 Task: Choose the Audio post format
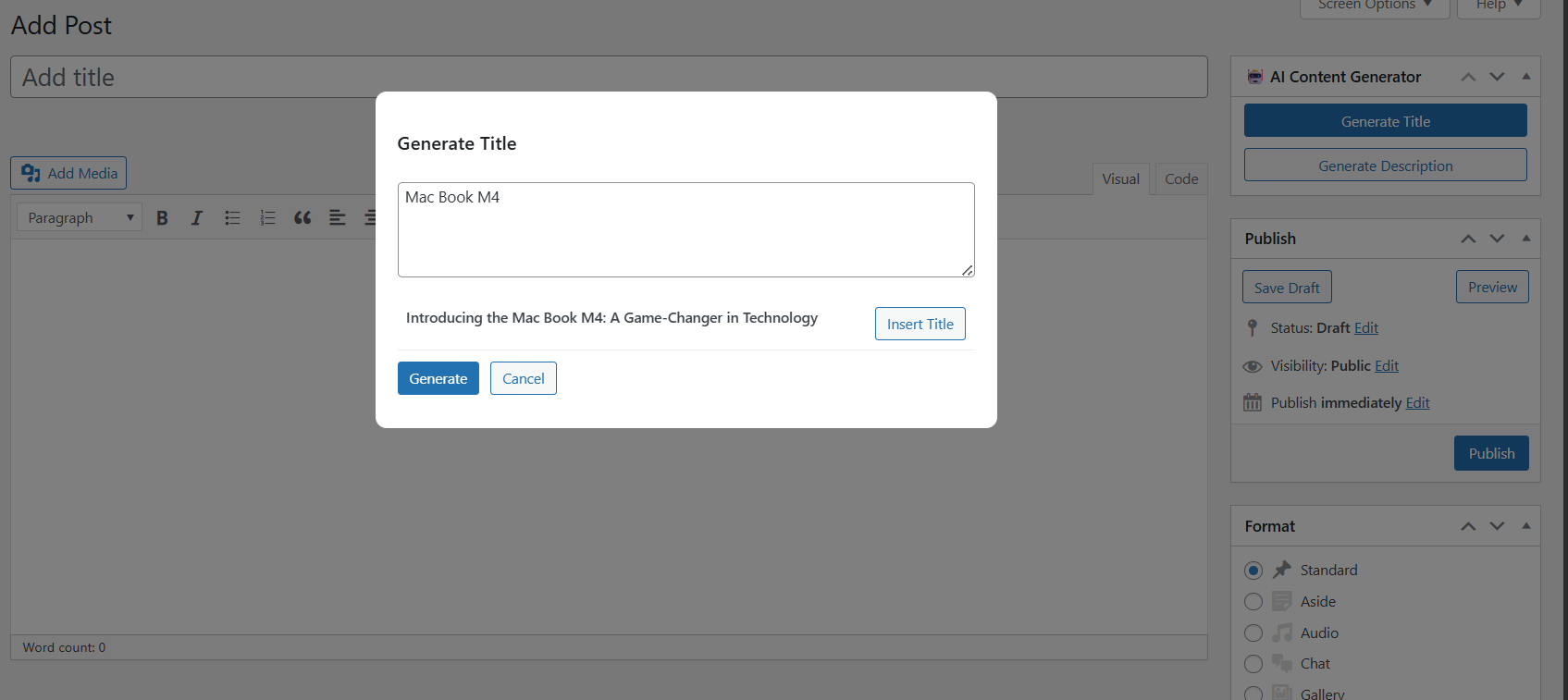1253,633
